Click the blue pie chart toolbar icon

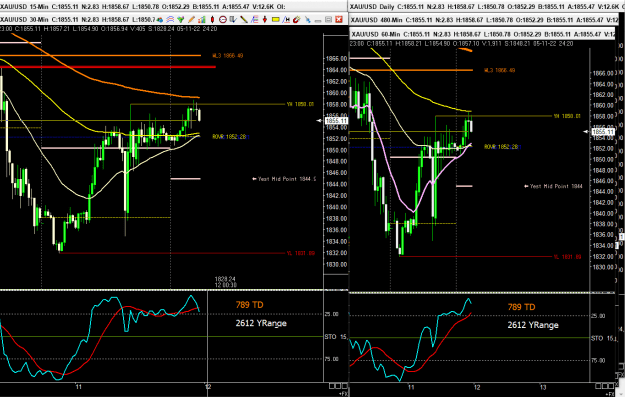tap(160, 20)
